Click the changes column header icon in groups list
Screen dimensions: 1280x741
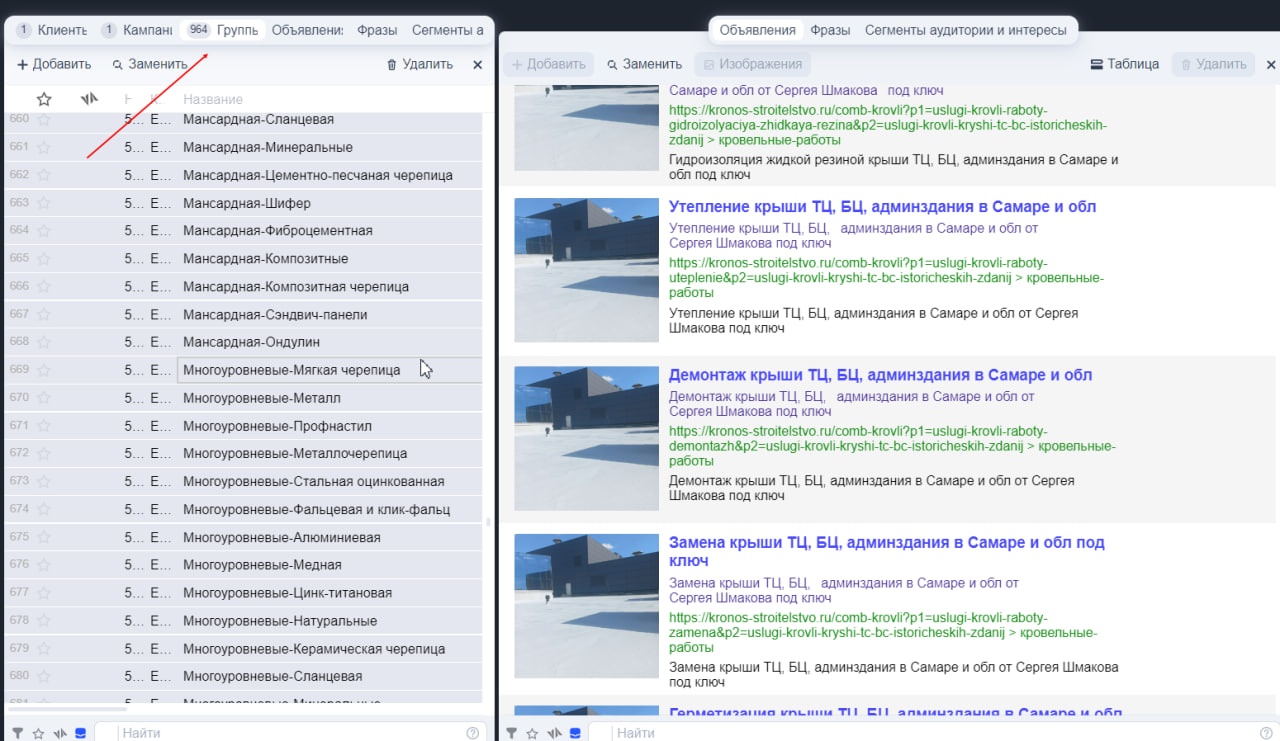(x=89, y=99)
